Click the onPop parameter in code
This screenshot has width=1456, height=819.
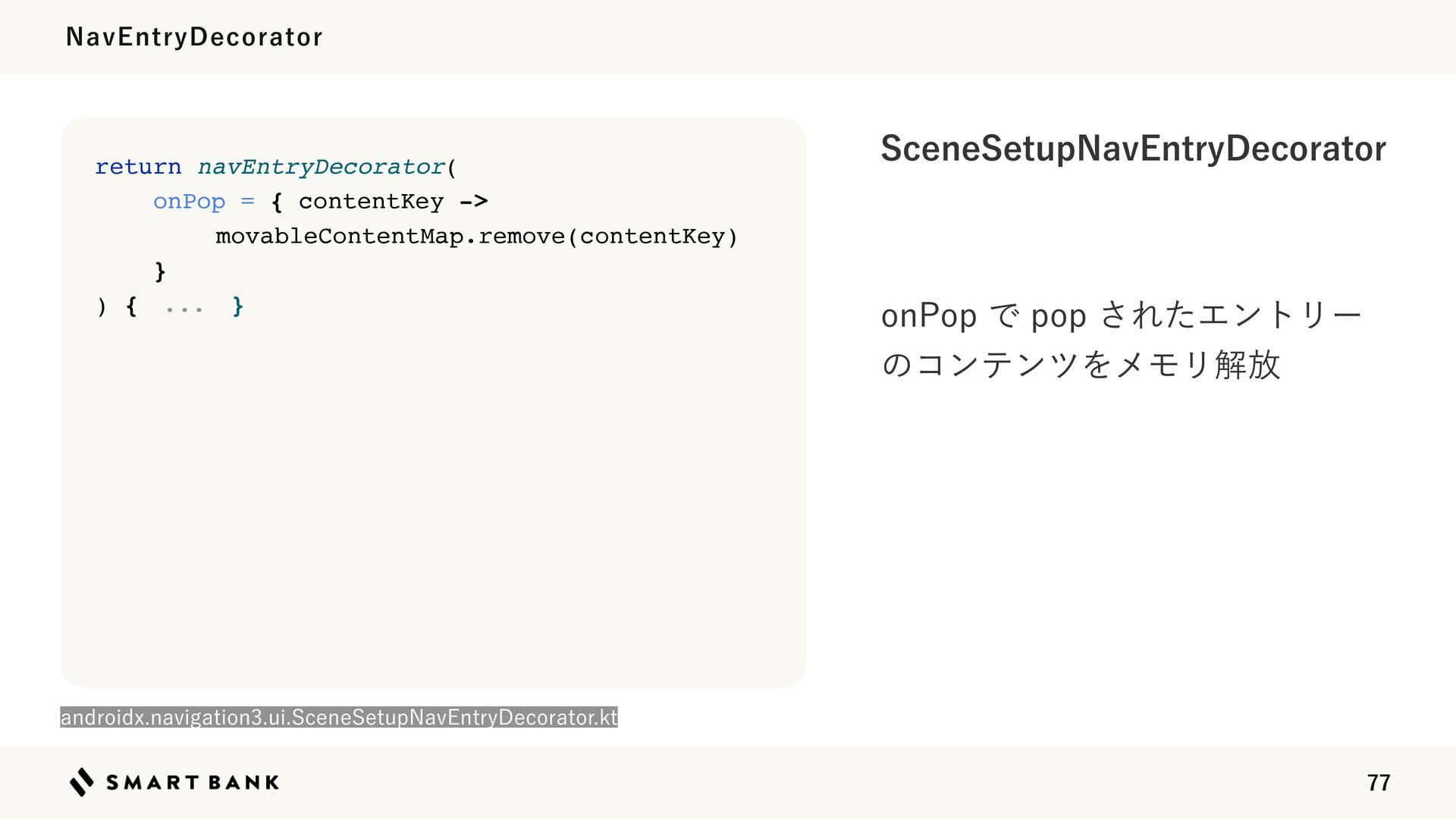[190, 202]
